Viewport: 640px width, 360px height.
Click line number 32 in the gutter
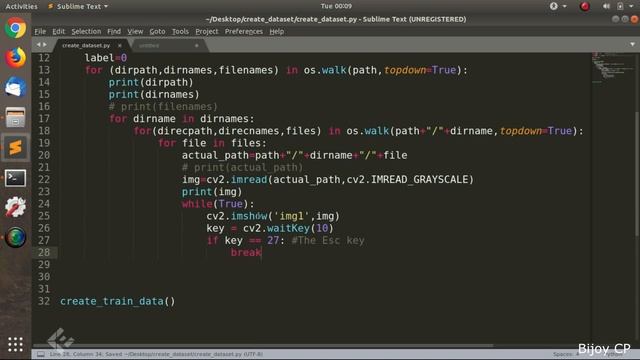pos(44,301)
